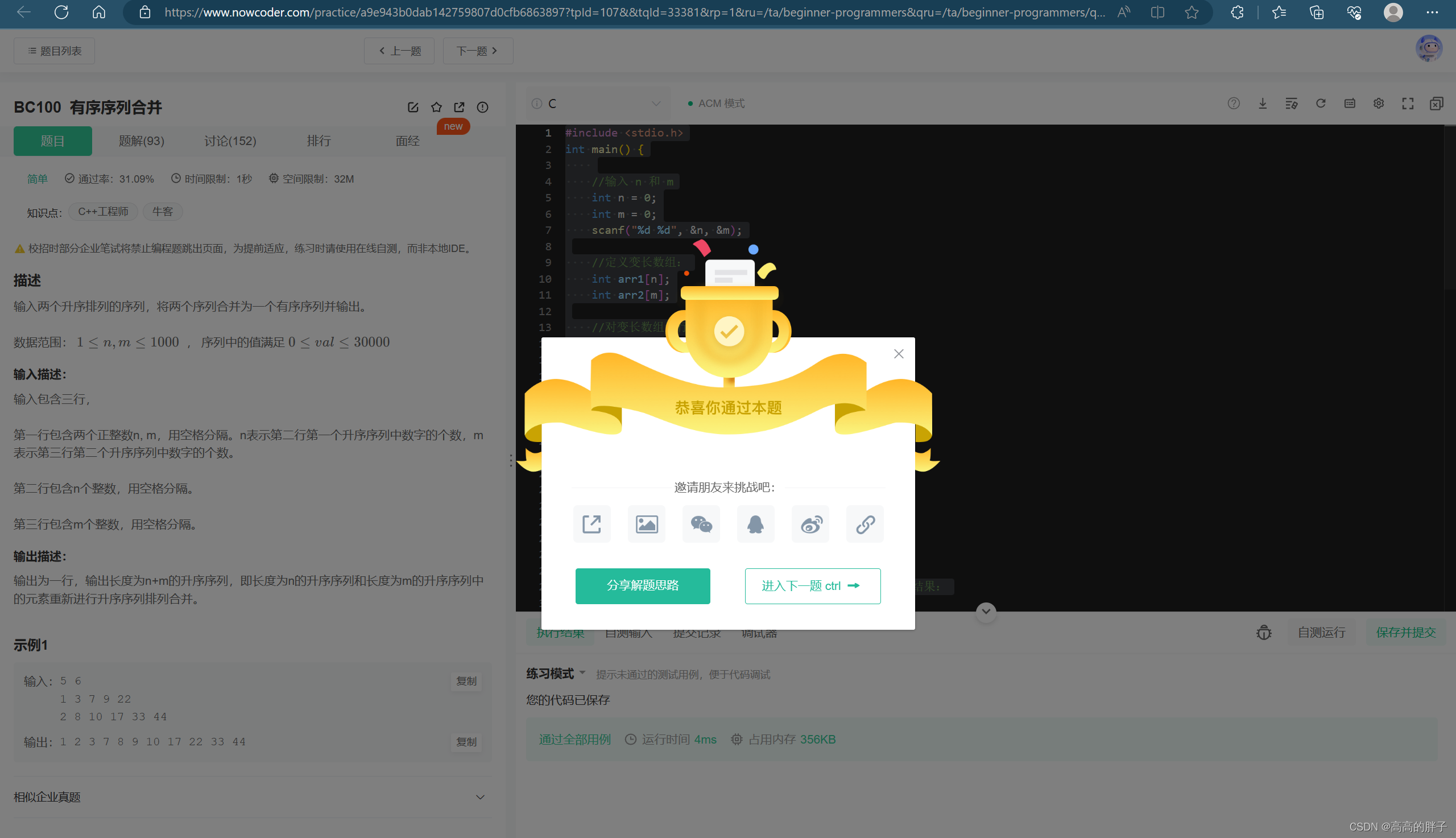Click user avatar at top right of page
1456x838 pixels.
(x=1429, y=48)
